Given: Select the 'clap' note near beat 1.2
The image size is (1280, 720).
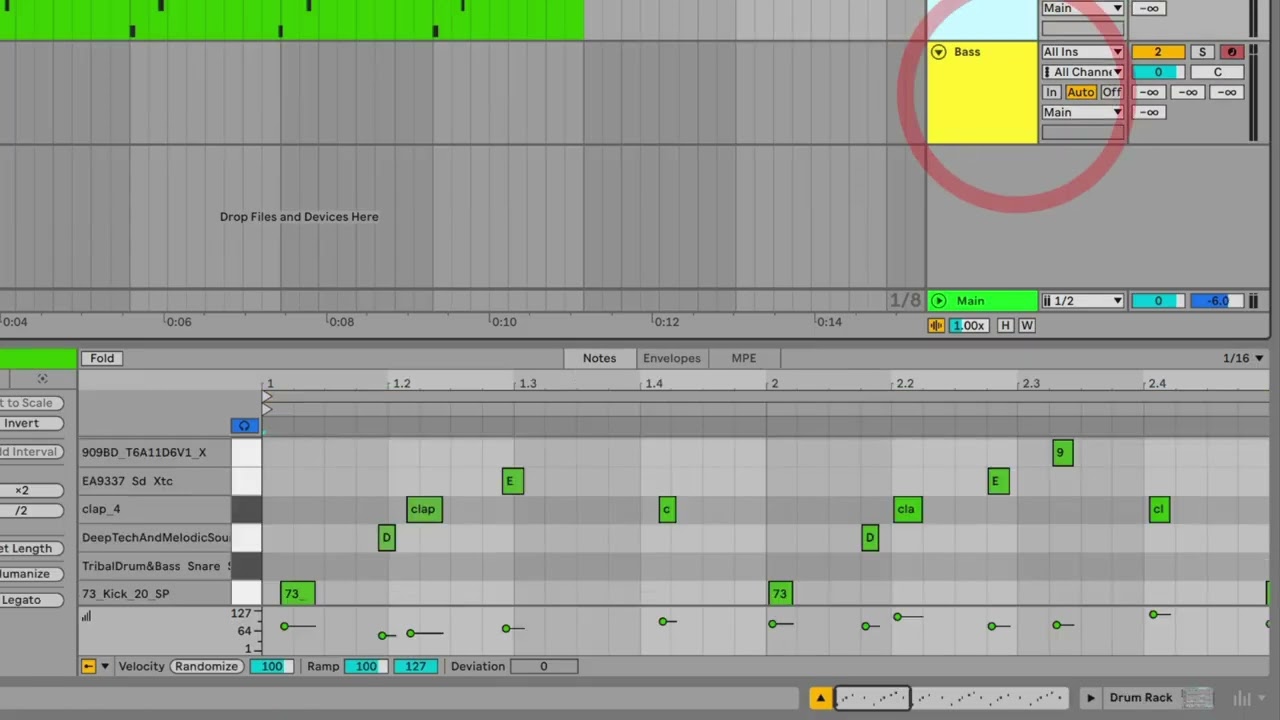Looking at the screenshot, I should pos(423,509).
